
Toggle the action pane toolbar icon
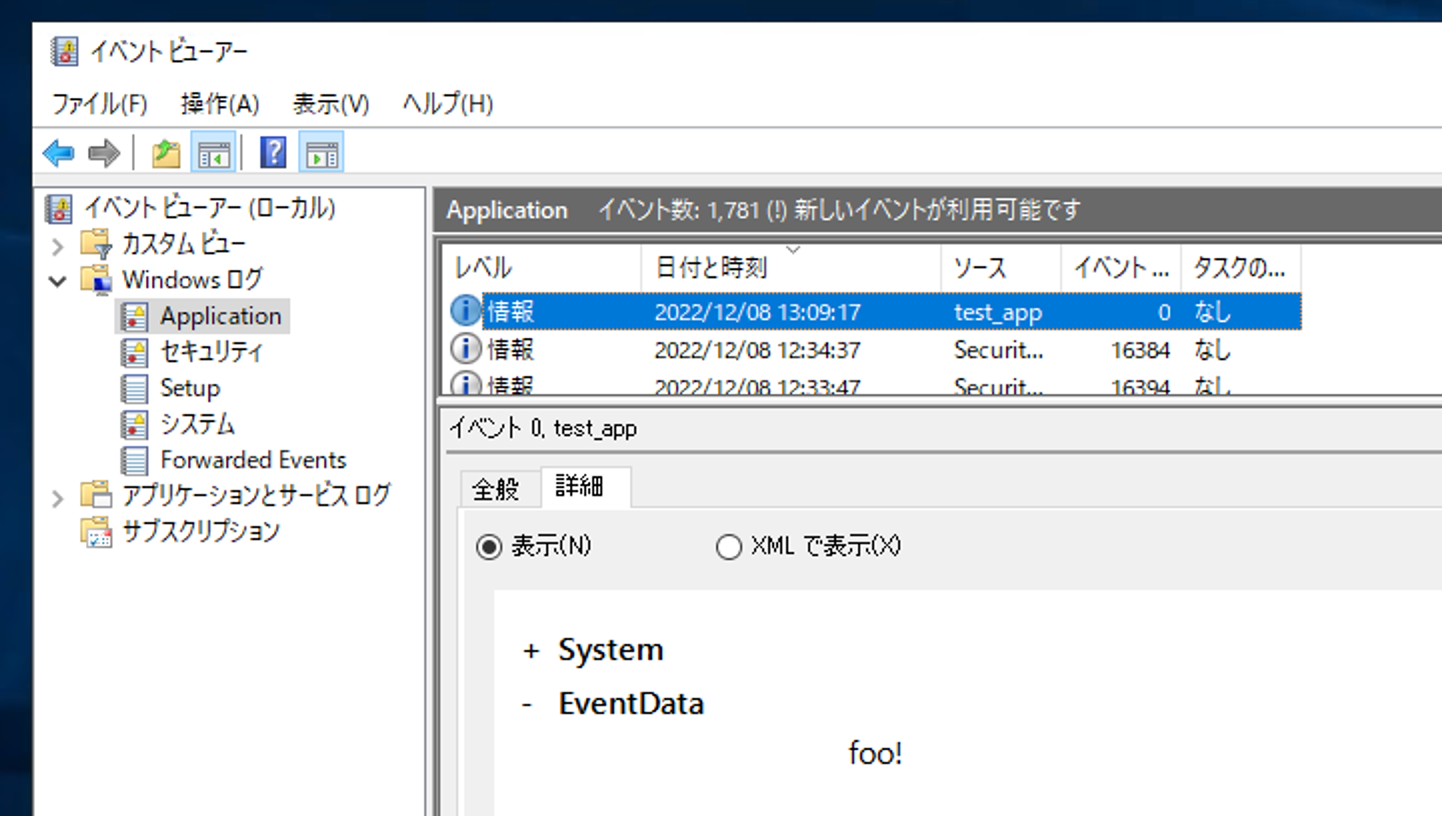320,152
